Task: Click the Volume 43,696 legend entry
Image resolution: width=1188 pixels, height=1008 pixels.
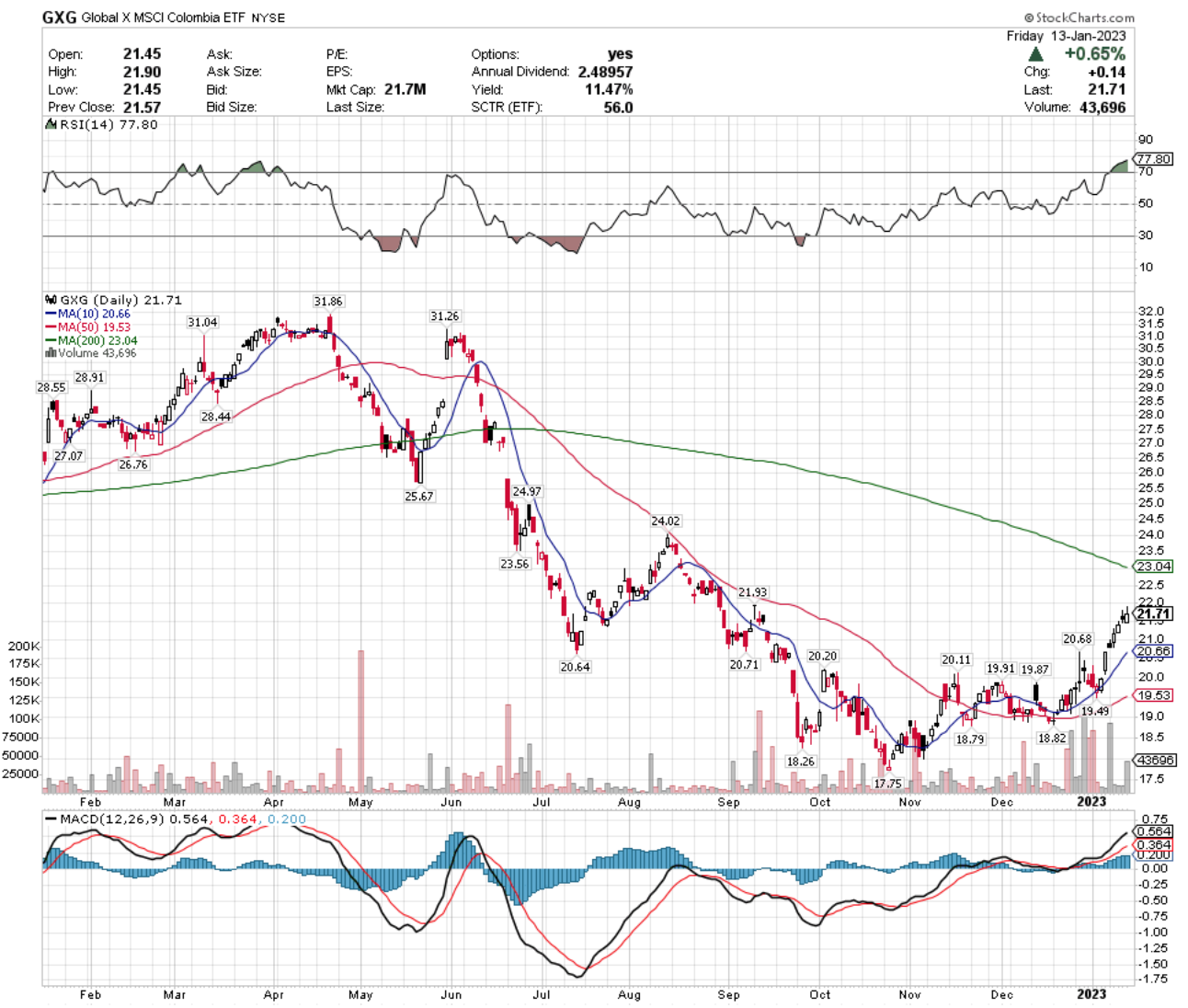Action: pos(90,353)
